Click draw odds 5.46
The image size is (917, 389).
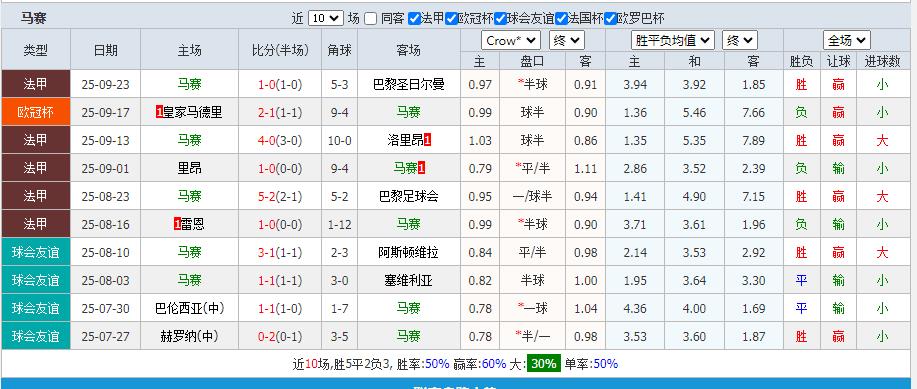pos(694,113)
